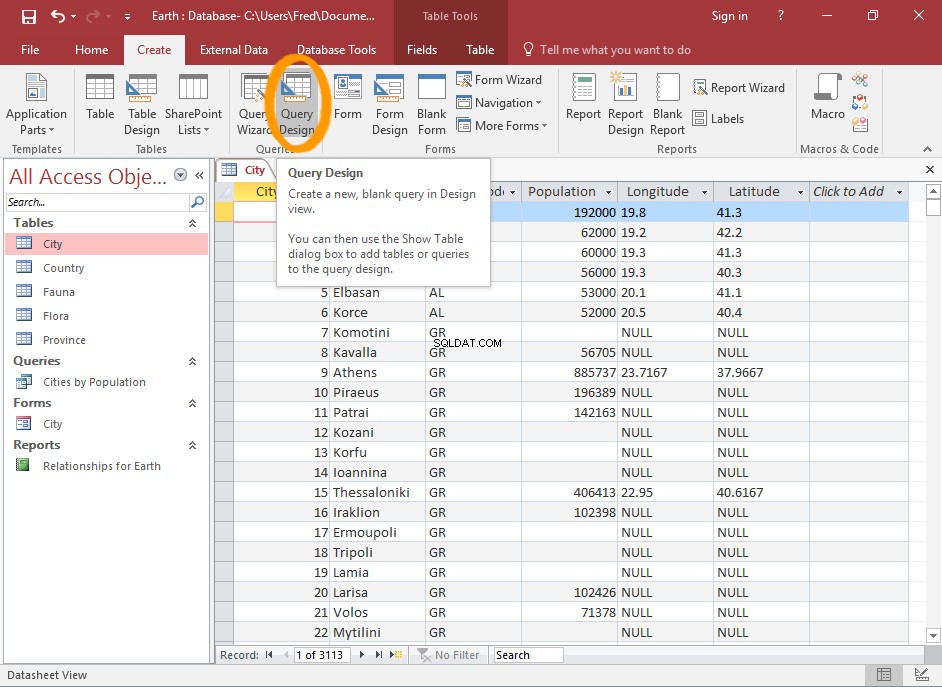Collapse the navigation pane with double chevron
942x687 pixels.
point(199,175)
